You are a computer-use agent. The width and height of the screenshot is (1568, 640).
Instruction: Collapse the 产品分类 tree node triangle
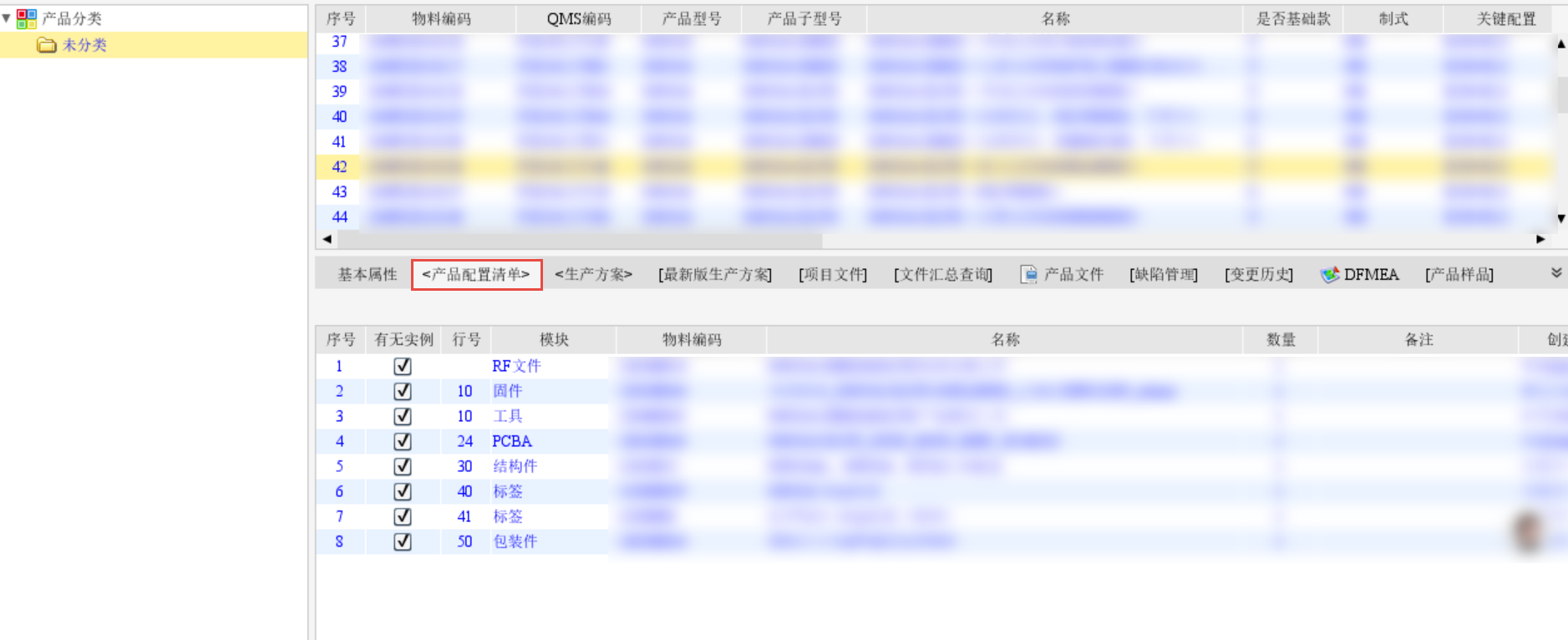pyautogui.click(x=7, y=18)
